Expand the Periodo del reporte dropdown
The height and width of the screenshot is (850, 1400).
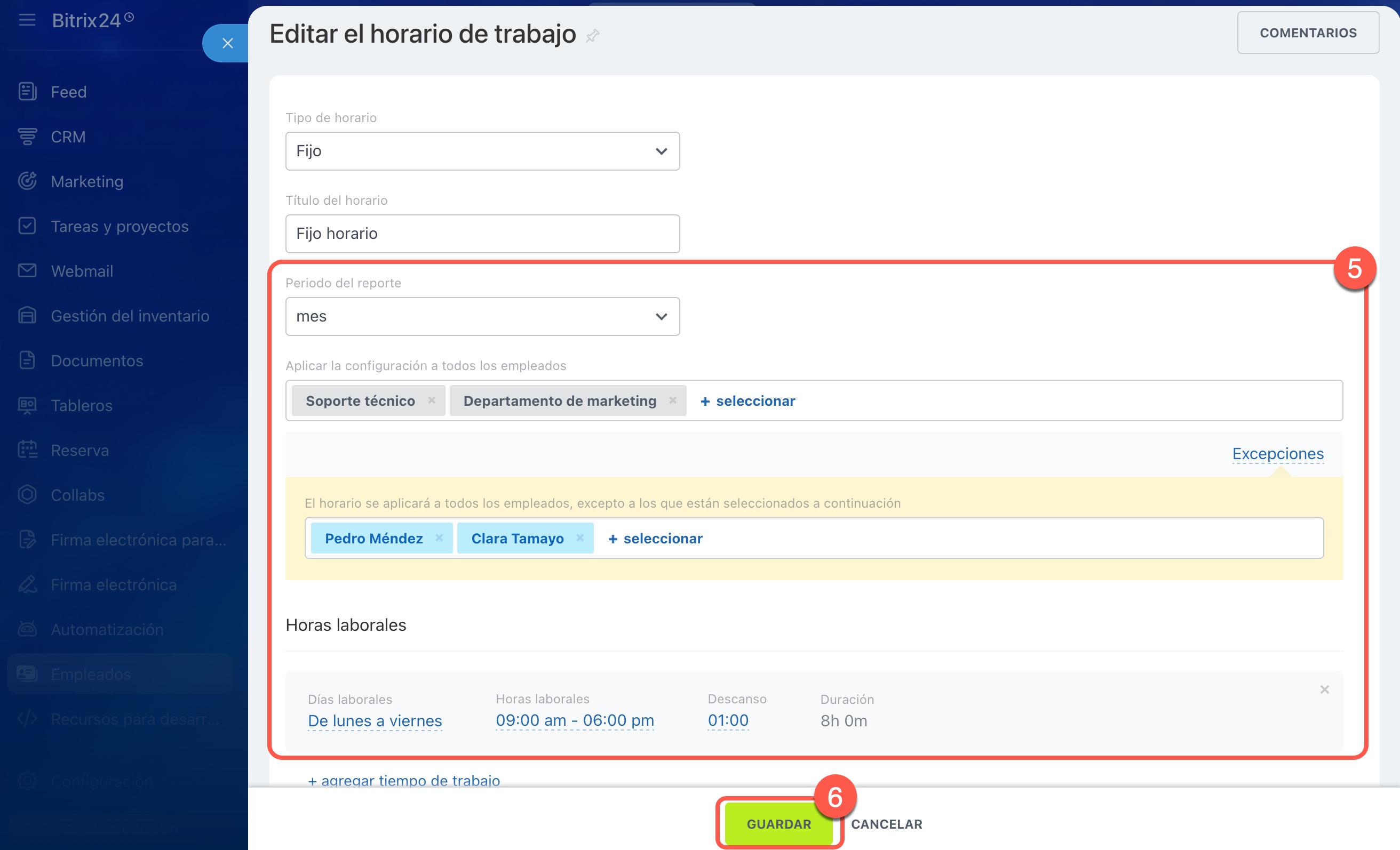tap(482, 316)
